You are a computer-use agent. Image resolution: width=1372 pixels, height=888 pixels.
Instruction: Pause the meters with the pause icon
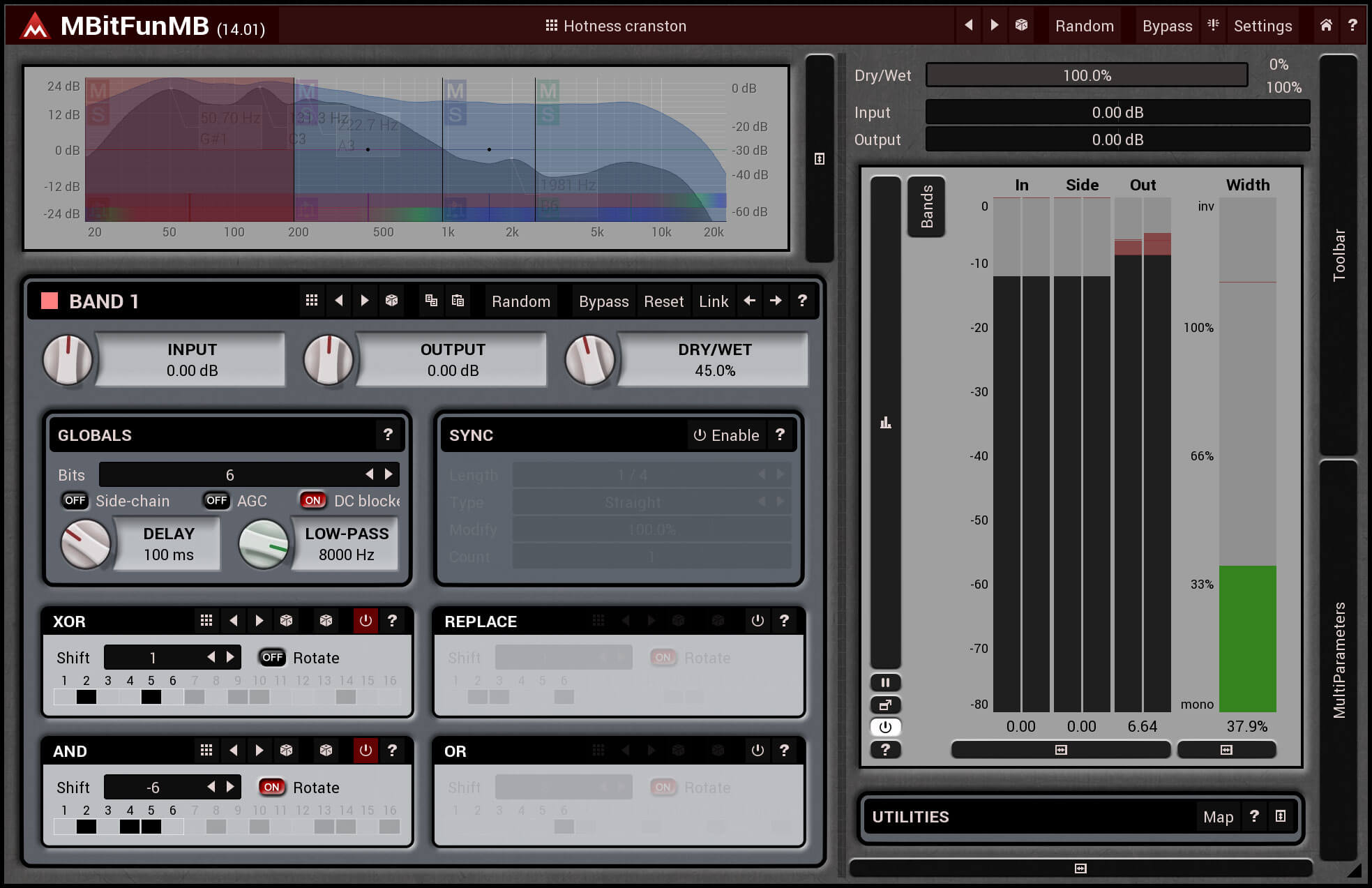tap(885, 682)
